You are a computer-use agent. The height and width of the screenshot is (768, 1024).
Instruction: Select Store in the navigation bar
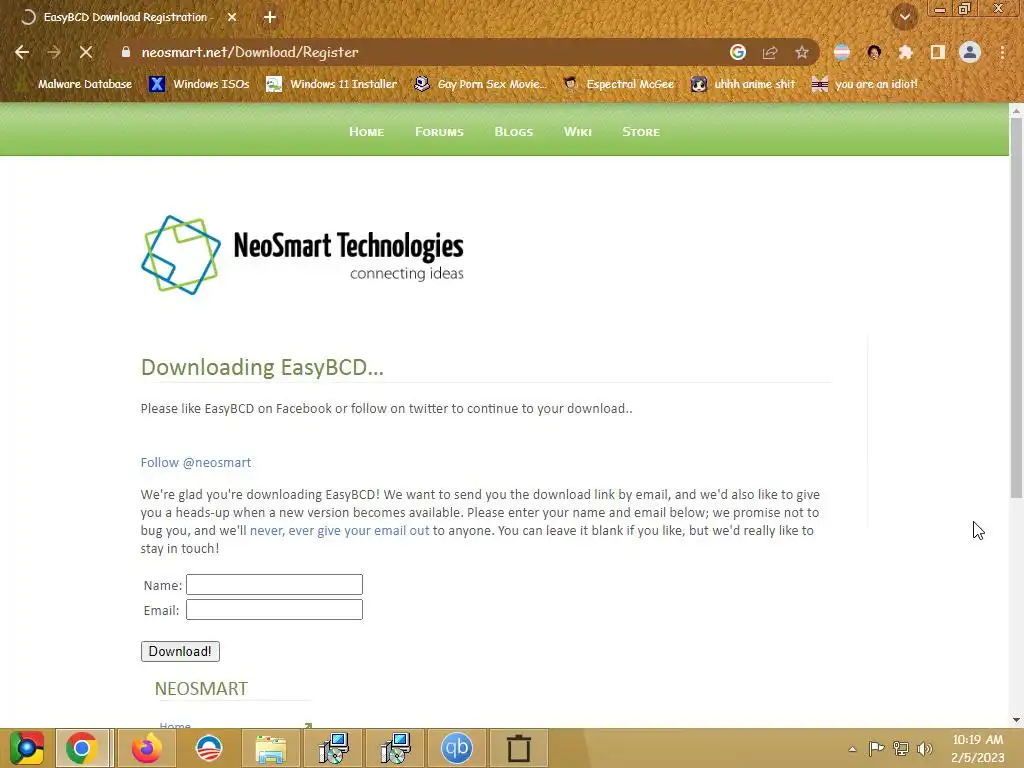point(641,132)
